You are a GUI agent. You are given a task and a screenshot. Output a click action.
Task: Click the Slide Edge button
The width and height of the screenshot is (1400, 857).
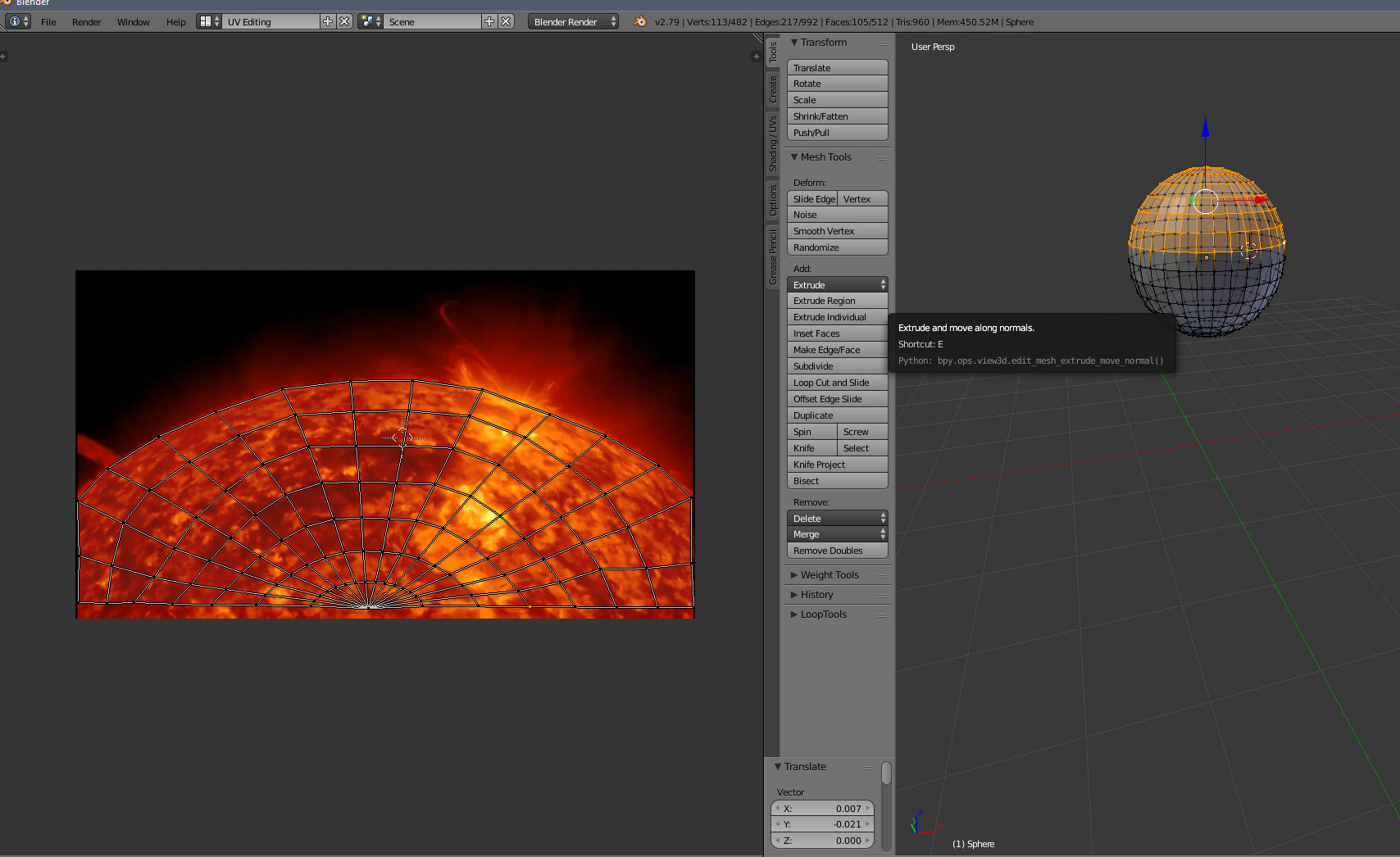[x=813, y=199]
